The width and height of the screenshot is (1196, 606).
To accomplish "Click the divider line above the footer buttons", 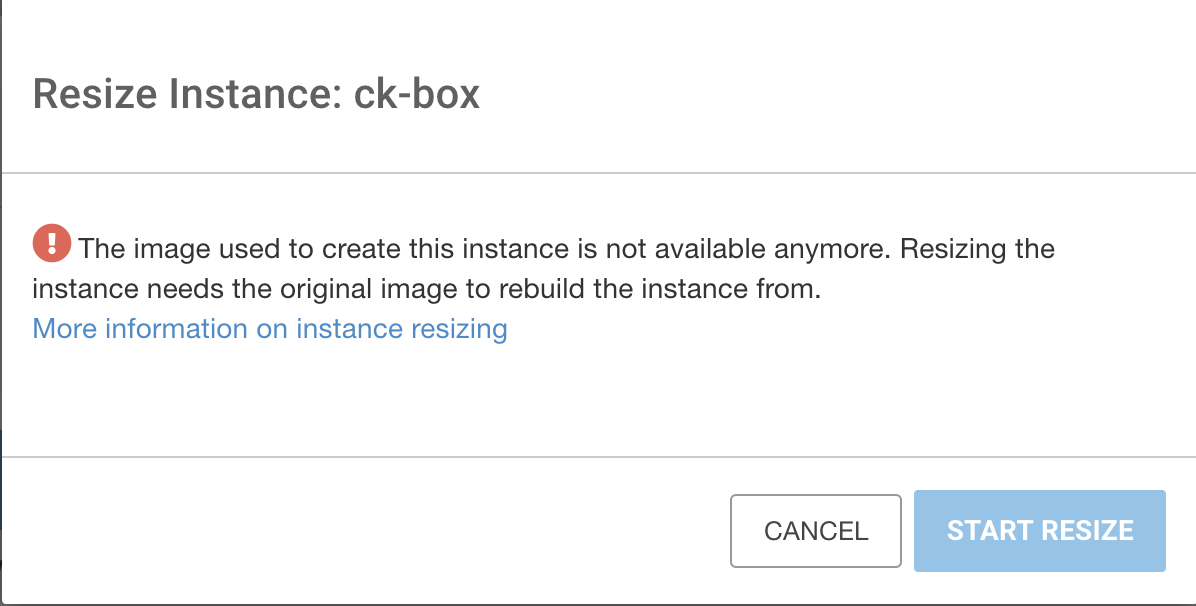I will pyautogui.click(x=598, y=457).
